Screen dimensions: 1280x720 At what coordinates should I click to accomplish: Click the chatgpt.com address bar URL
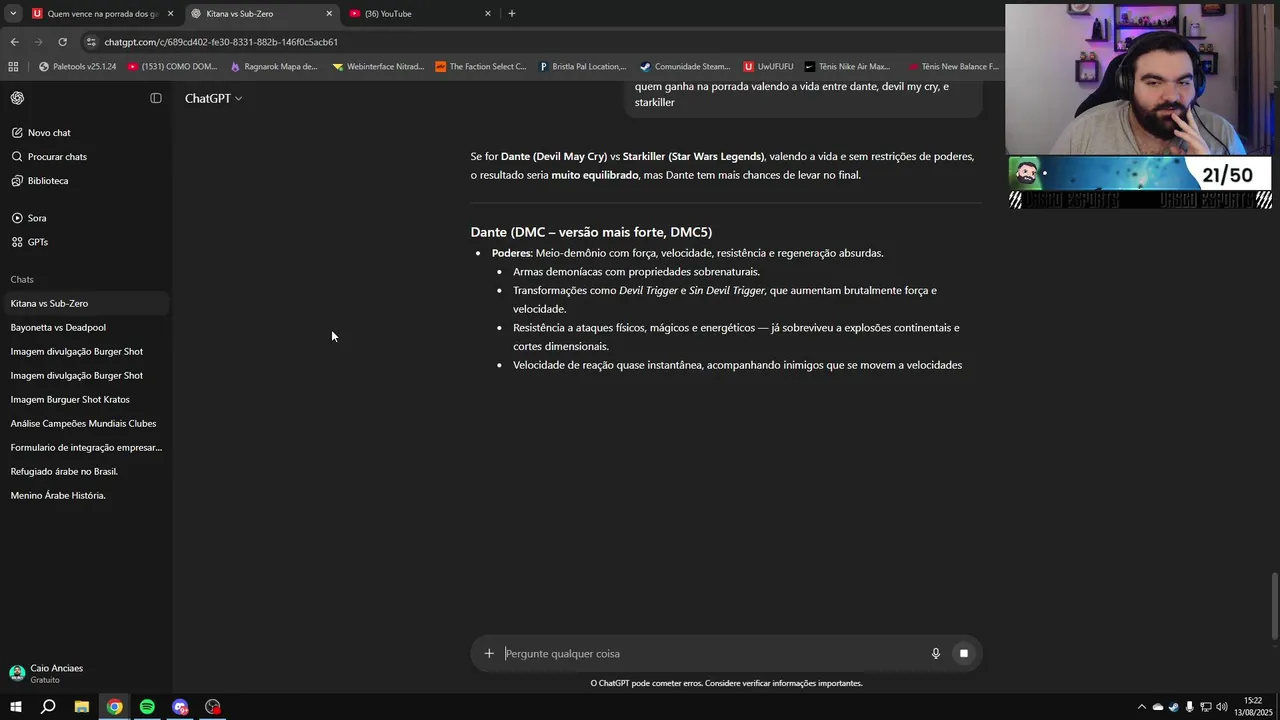[x=221, y=42]
